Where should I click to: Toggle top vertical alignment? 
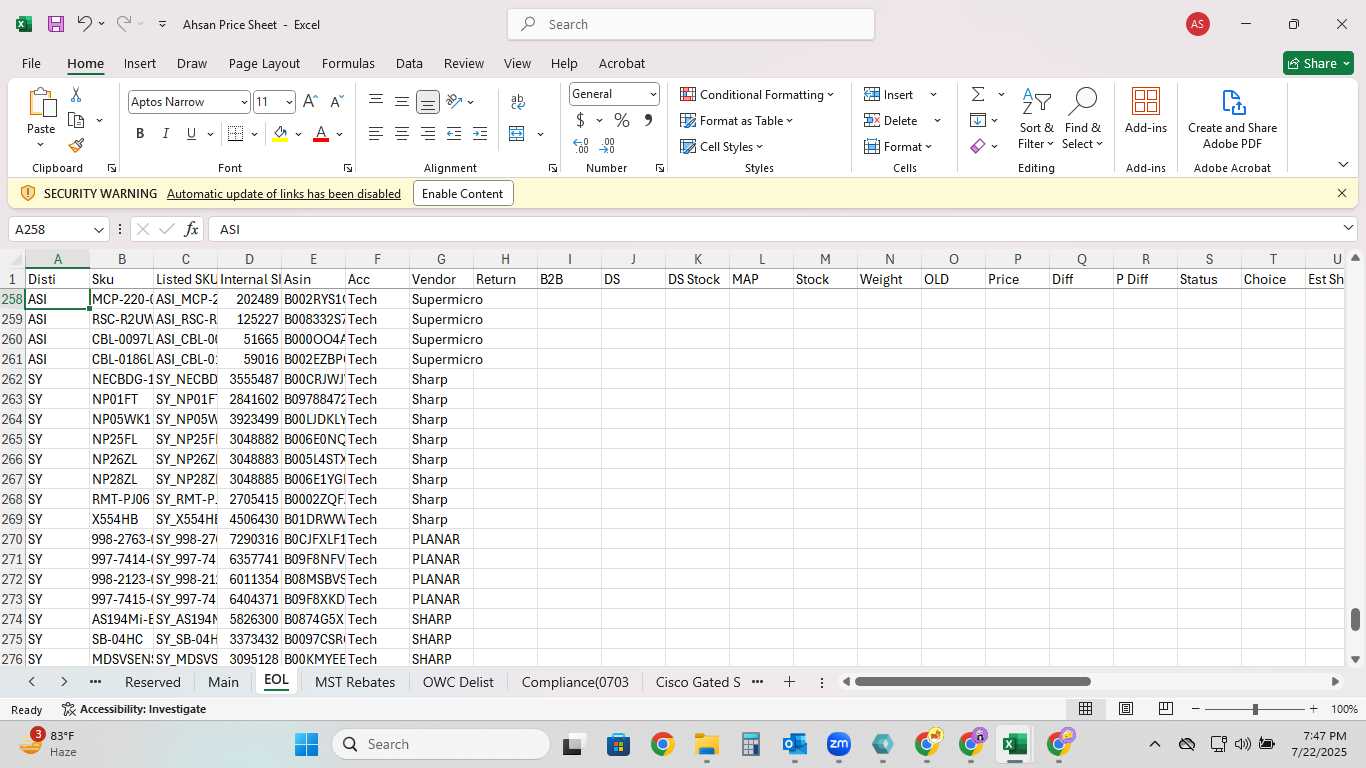(x=376, y=102)
